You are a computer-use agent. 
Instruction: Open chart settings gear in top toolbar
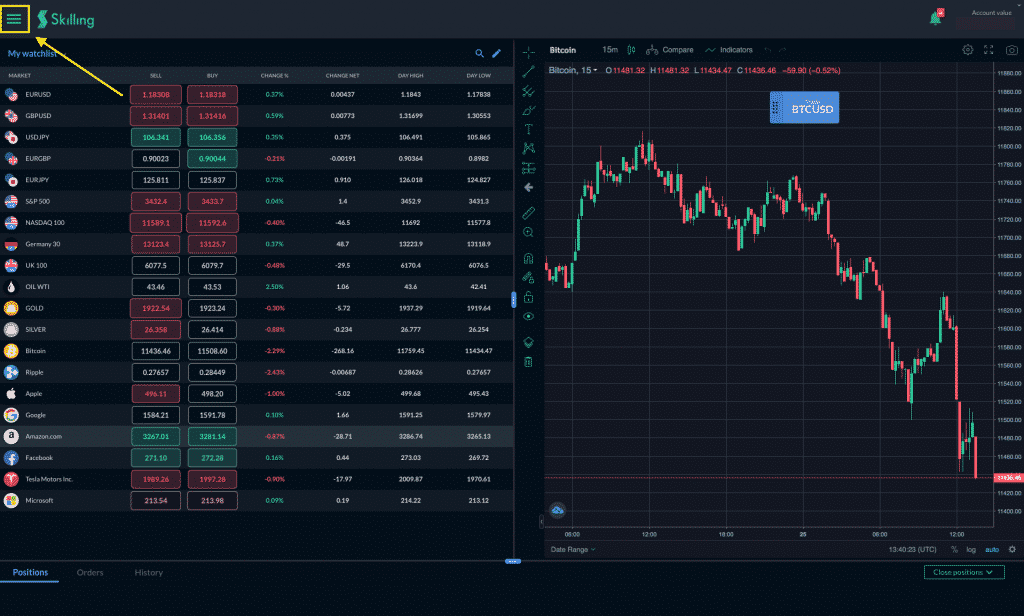967,49
